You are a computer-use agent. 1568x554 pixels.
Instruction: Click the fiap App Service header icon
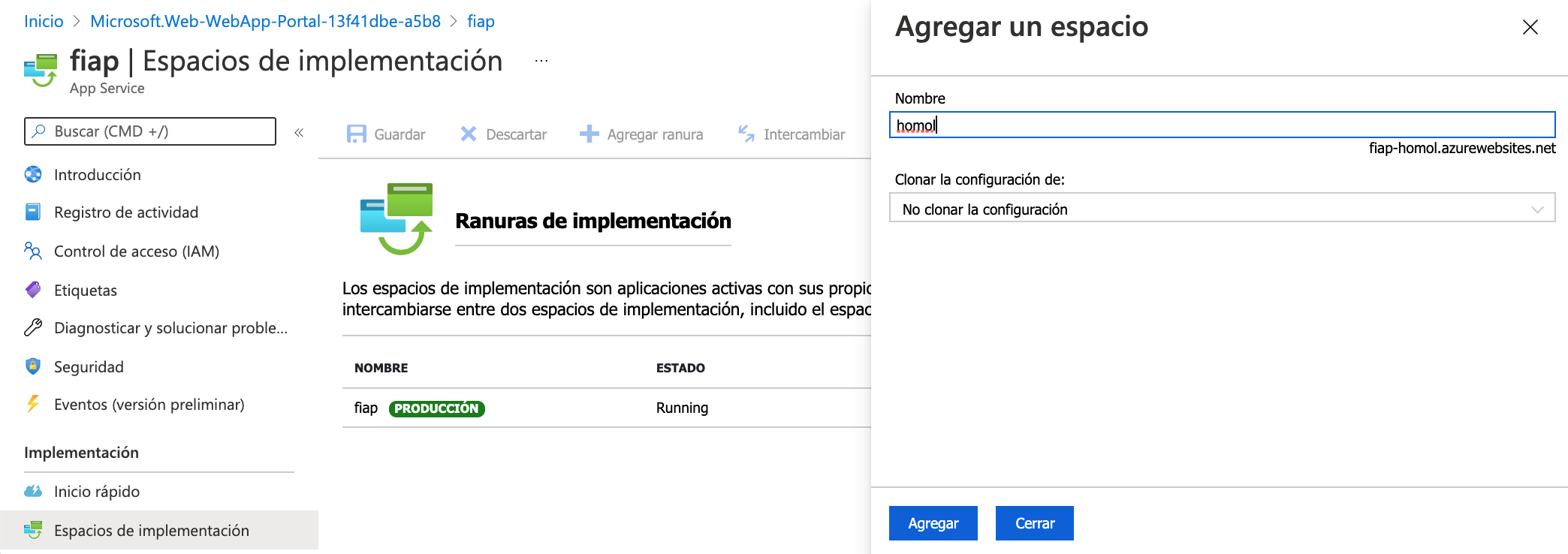tap(41, 70)
